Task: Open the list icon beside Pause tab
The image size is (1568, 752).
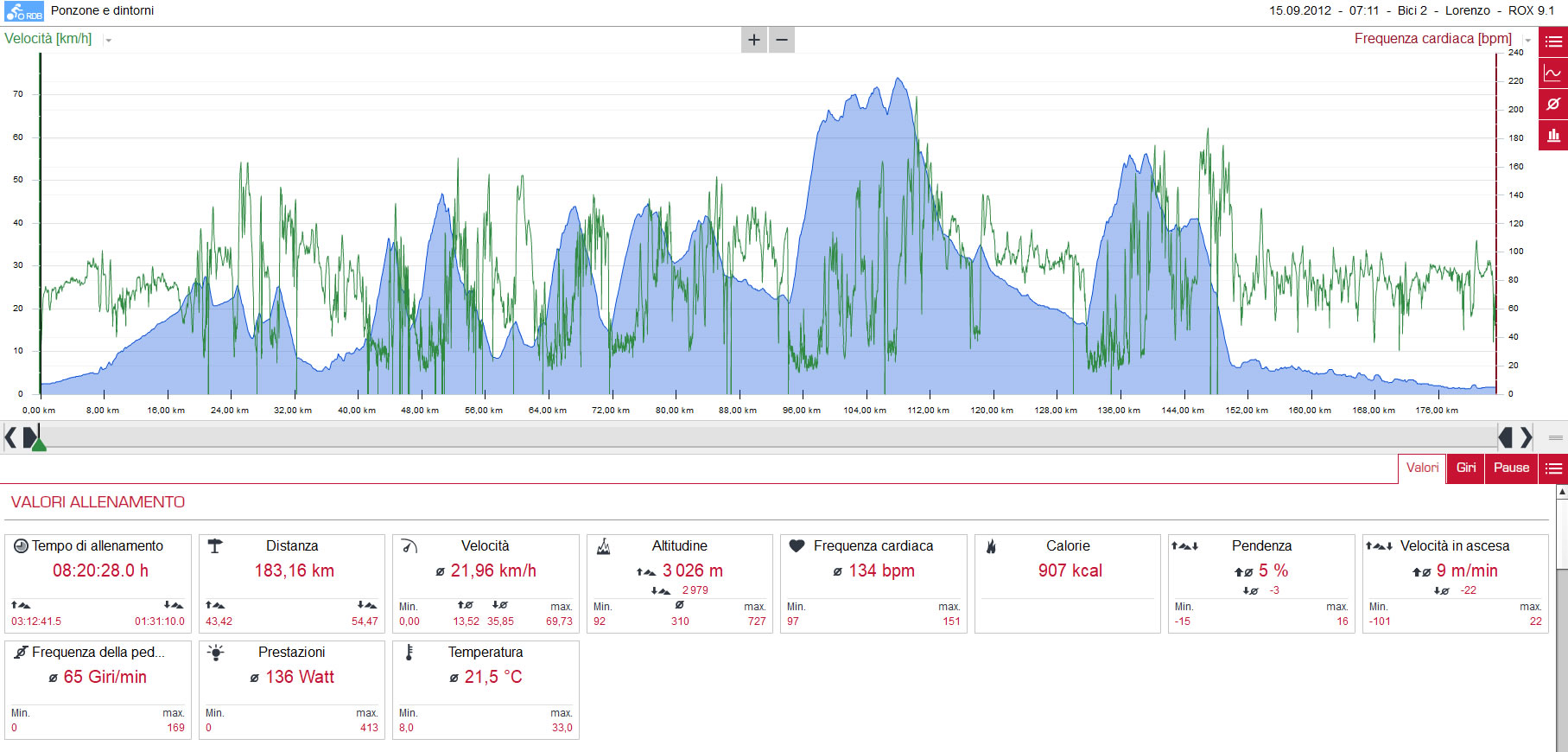Action: [x=1553, y=468]
